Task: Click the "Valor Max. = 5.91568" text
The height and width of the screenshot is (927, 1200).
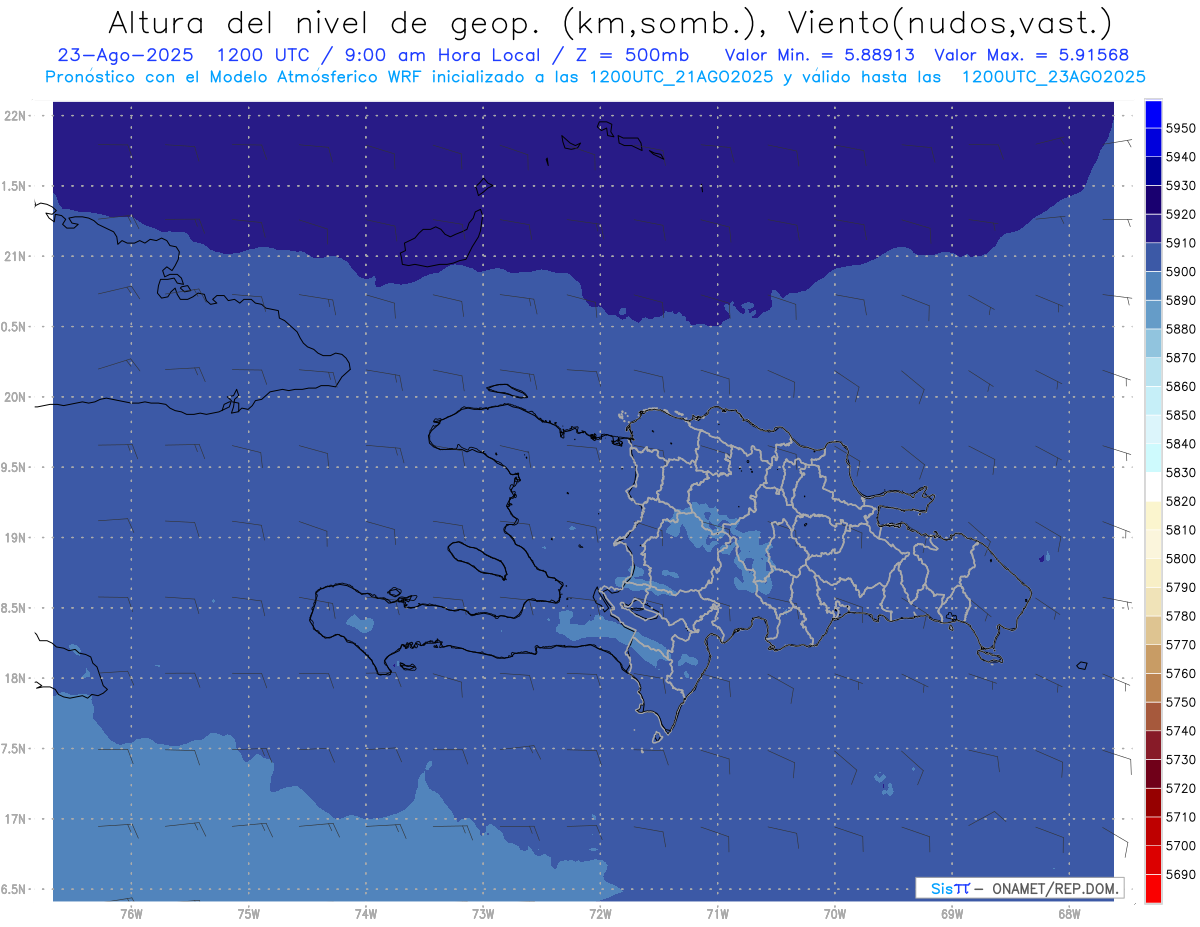Action: click(x=1031, y=55)
